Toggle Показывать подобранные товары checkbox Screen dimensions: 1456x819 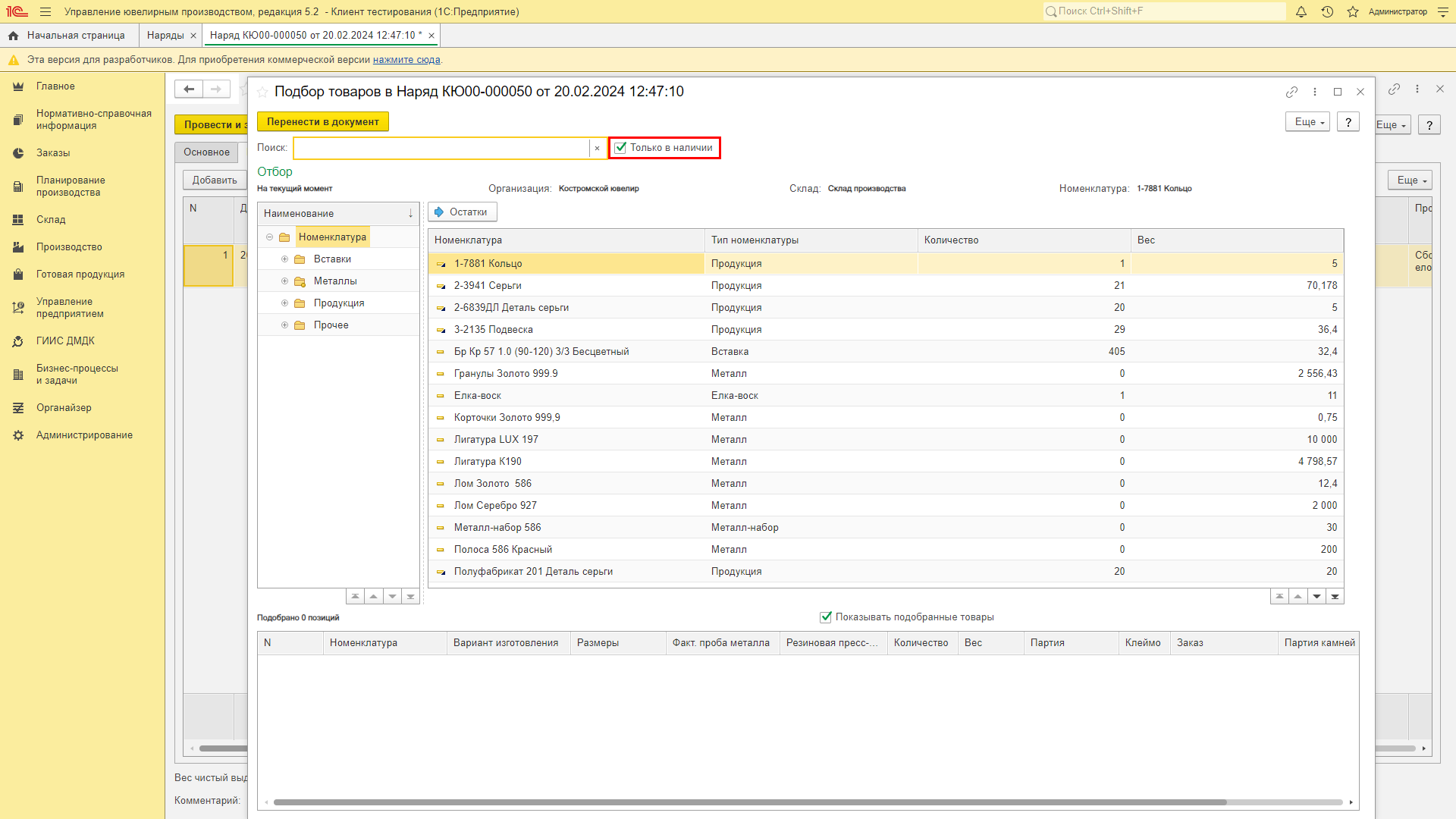click(826, 617)
